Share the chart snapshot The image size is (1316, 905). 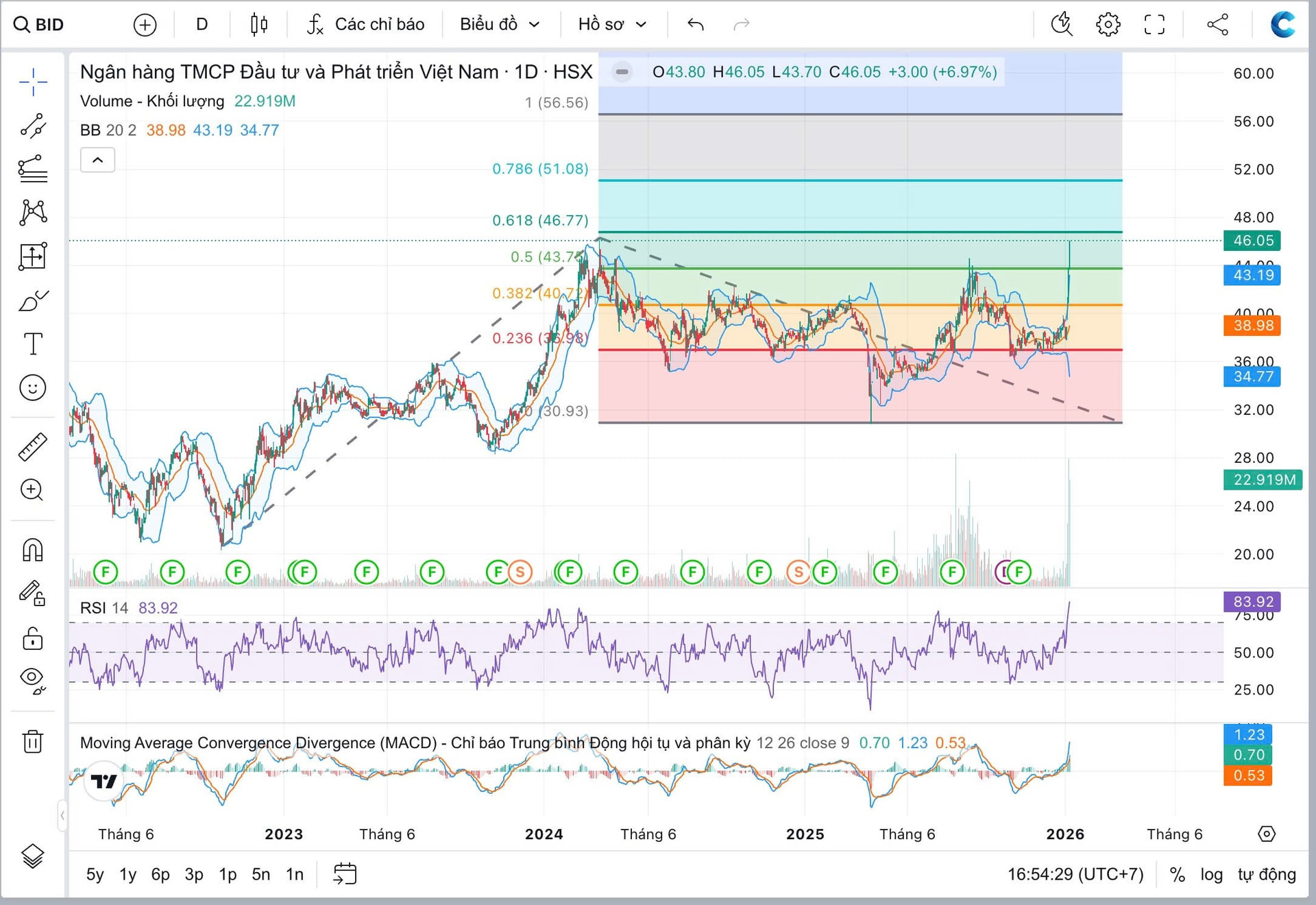1218,25
